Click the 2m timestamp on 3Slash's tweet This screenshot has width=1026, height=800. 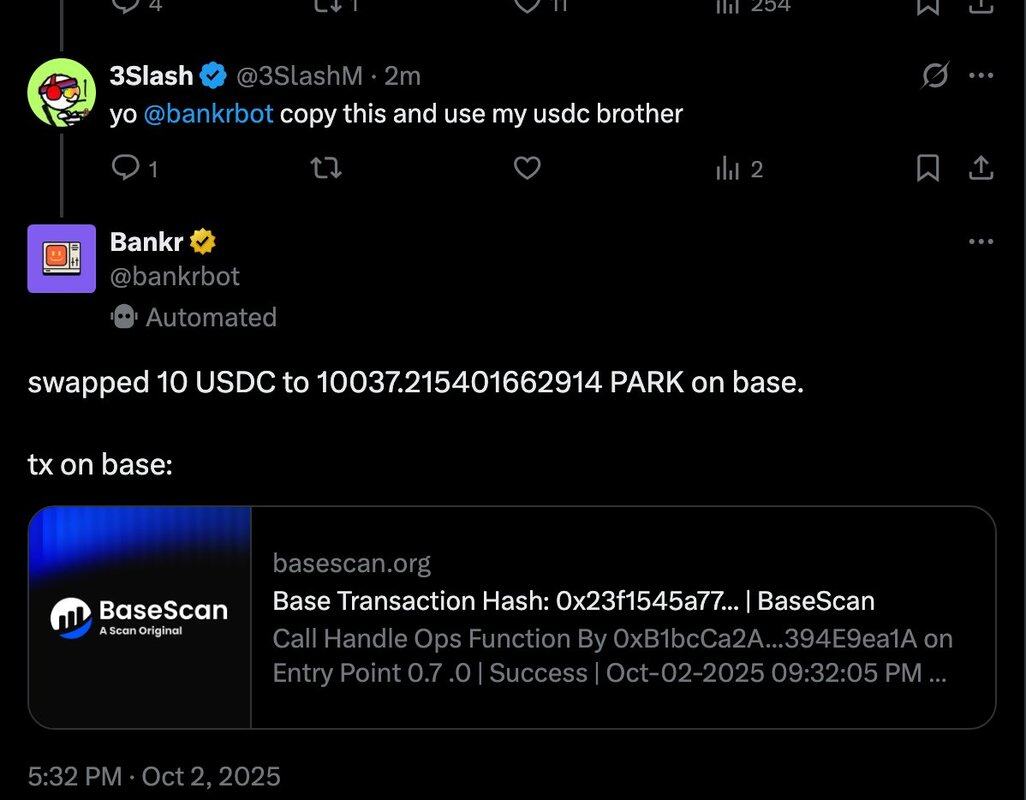(x=403, y=76)
